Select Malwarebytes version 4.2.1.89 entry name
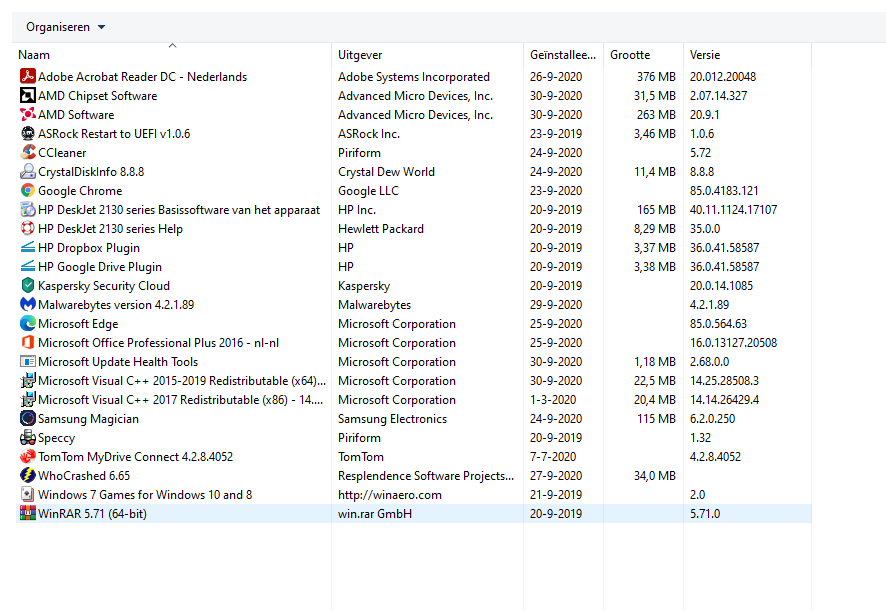Viewport: 886px width, 611px height. point(116,305)
